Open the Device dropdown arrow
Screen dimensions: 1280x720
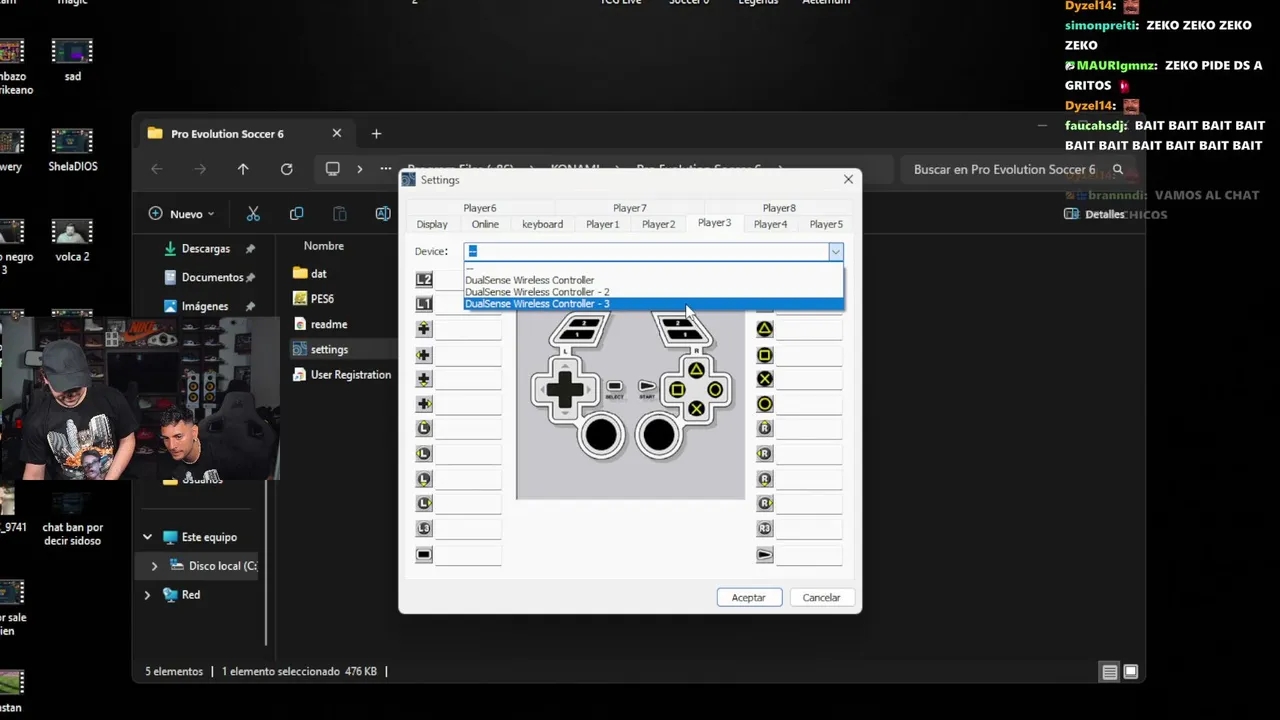point(836,252)
